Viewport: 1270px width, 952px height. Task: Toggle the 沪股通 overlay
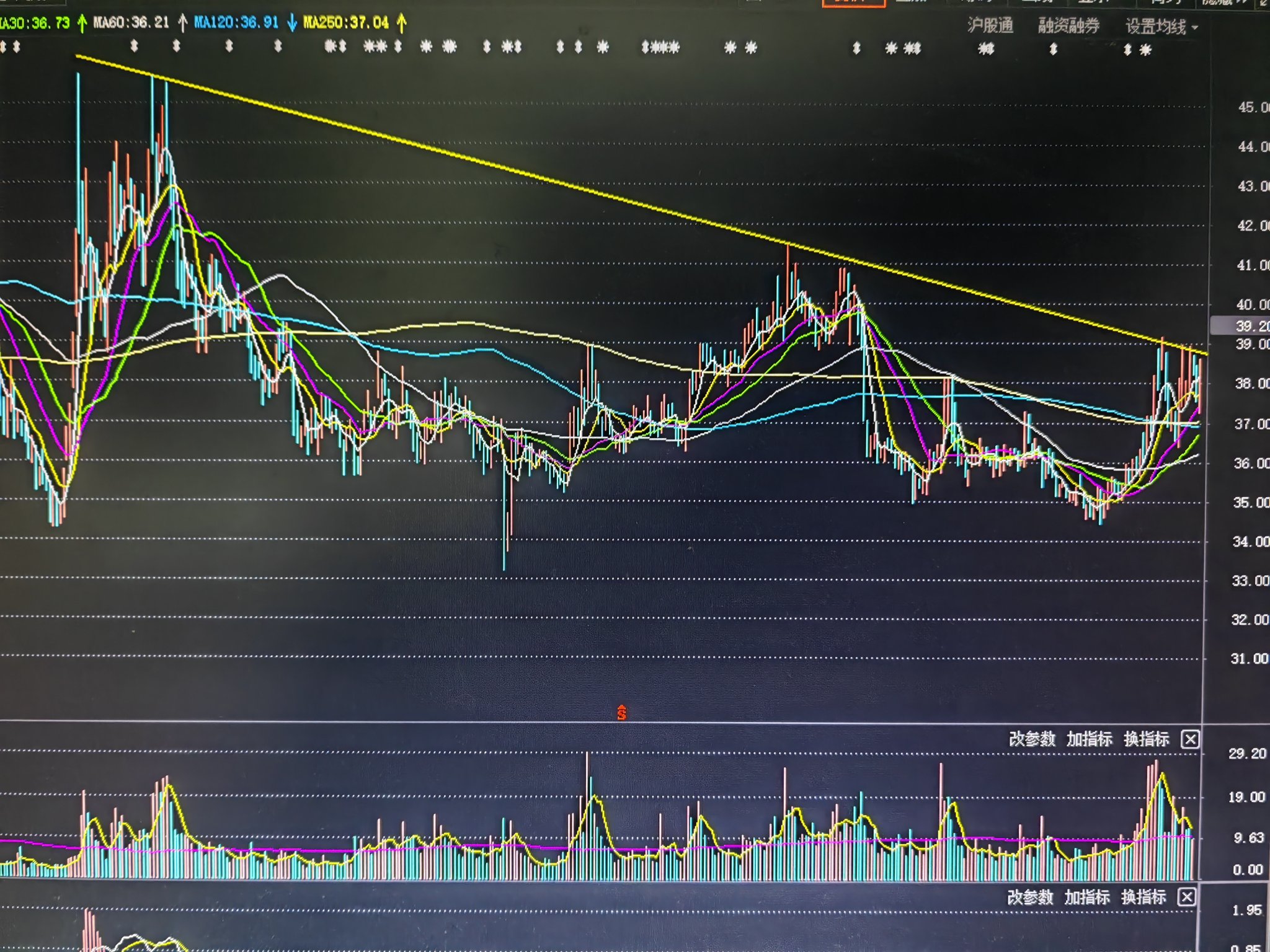click(x=990, y=26)
